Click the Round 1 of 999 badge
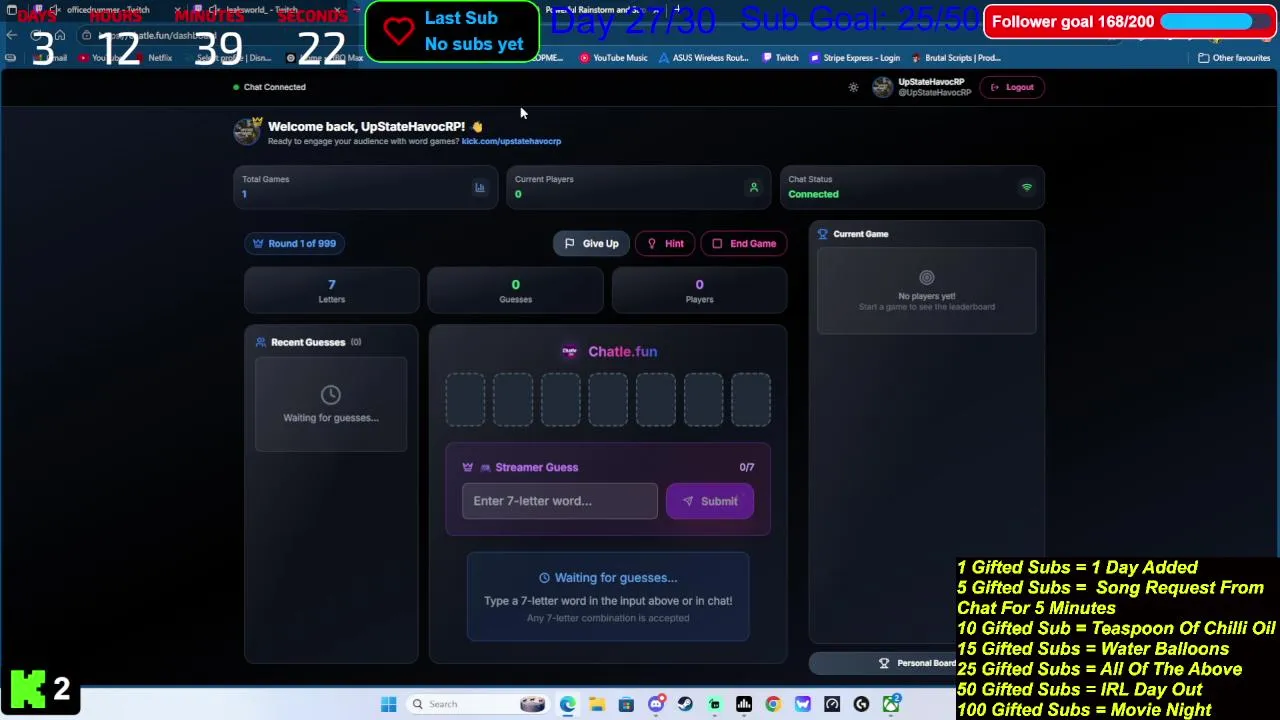Screen dimensions: 1280x720 tap(294, 243)
